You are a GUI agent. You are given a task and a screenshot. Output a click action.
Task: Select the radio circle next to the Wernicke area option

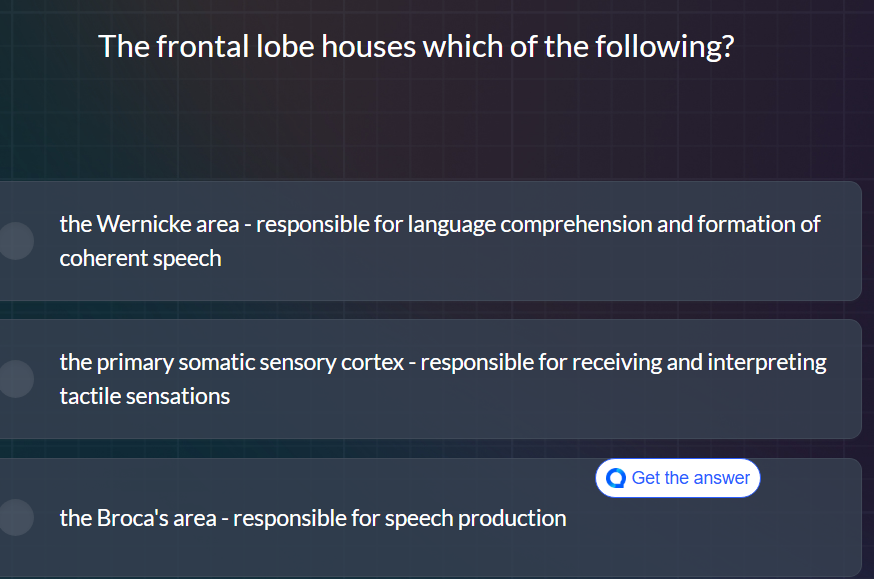click(x=16, y=241)
